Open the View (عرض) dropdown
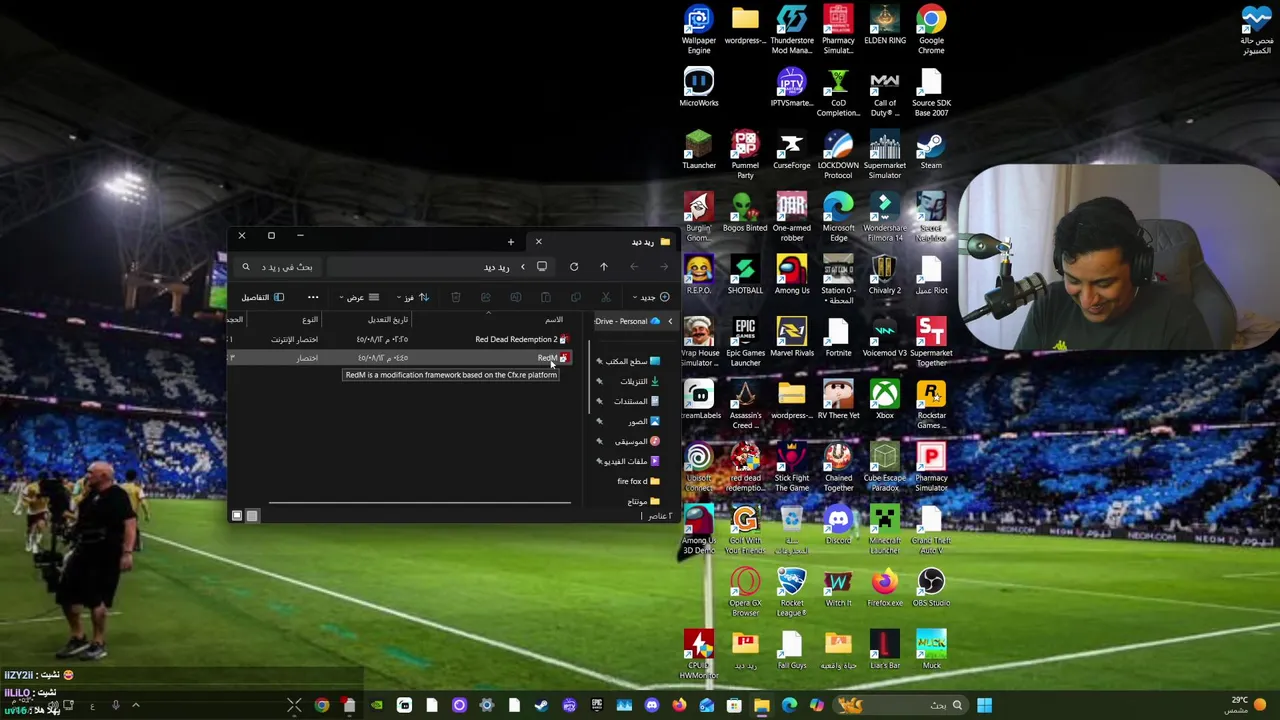Screen dimensions: 1280x720 pyautogui.click(x=359, y=297)
